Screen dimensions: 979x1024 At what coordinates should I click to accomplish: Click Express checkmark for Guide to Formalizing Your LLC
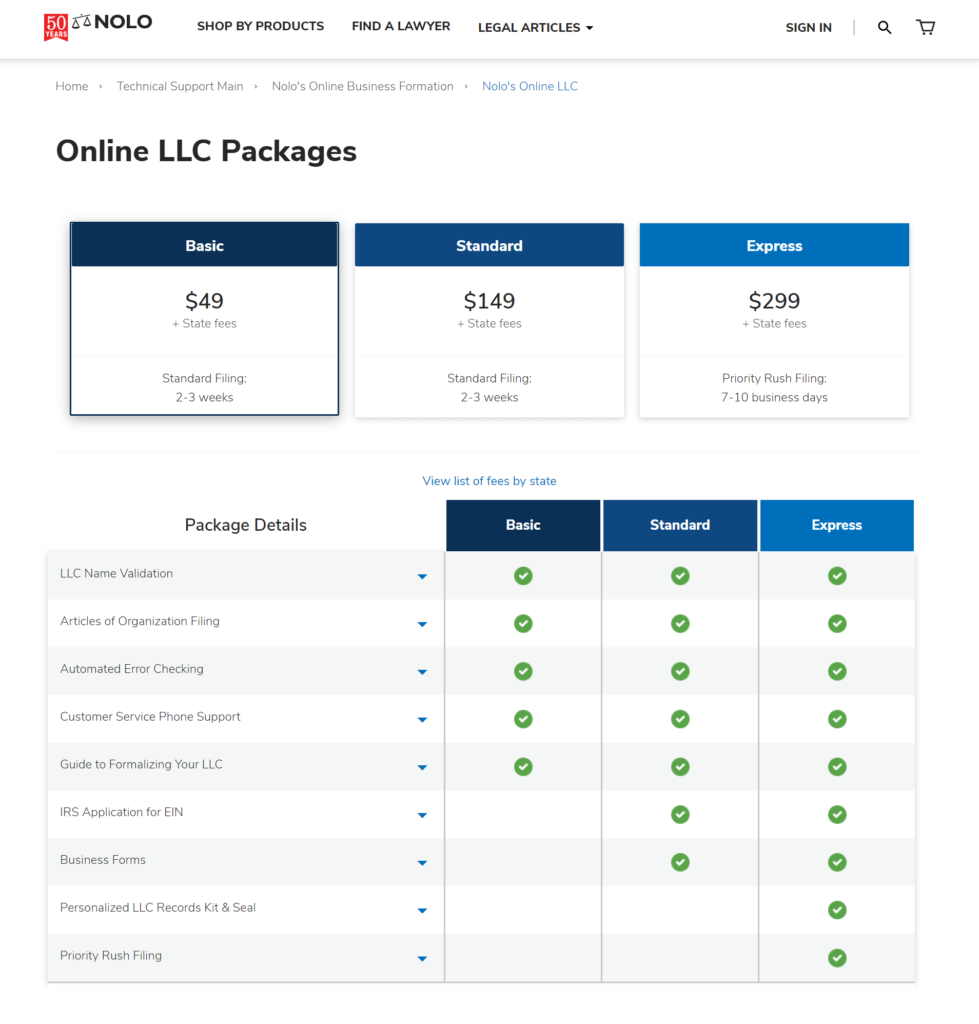[837, 766]
